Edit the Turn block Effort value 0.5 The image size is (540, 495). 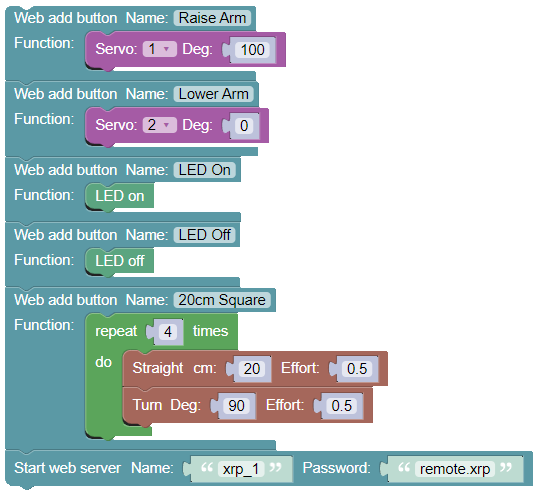pos(342,405)
